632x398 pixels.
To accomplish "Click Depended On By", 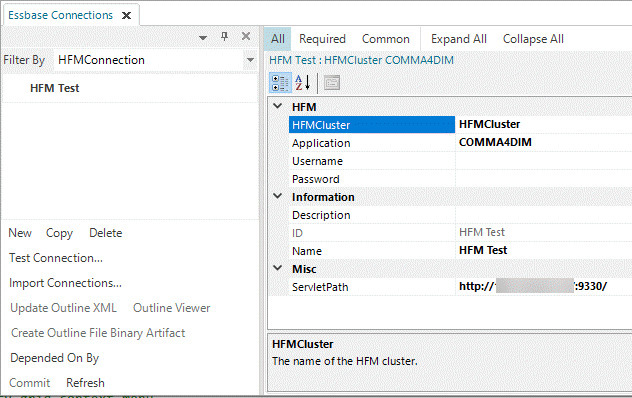I will click(x=54, y=358).
